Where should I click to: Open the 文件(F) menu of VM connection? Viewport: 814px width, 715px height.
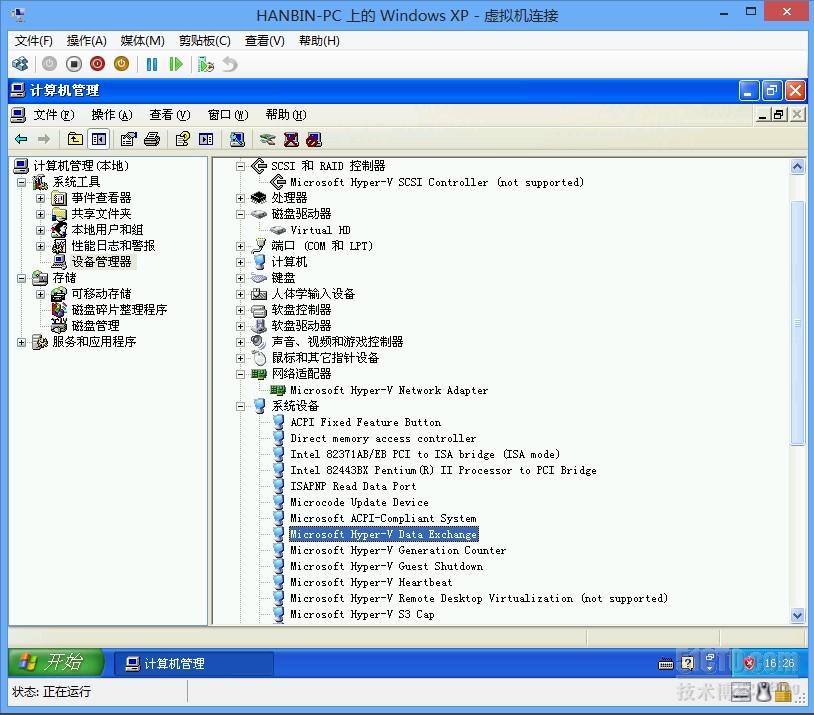point(33,41)
